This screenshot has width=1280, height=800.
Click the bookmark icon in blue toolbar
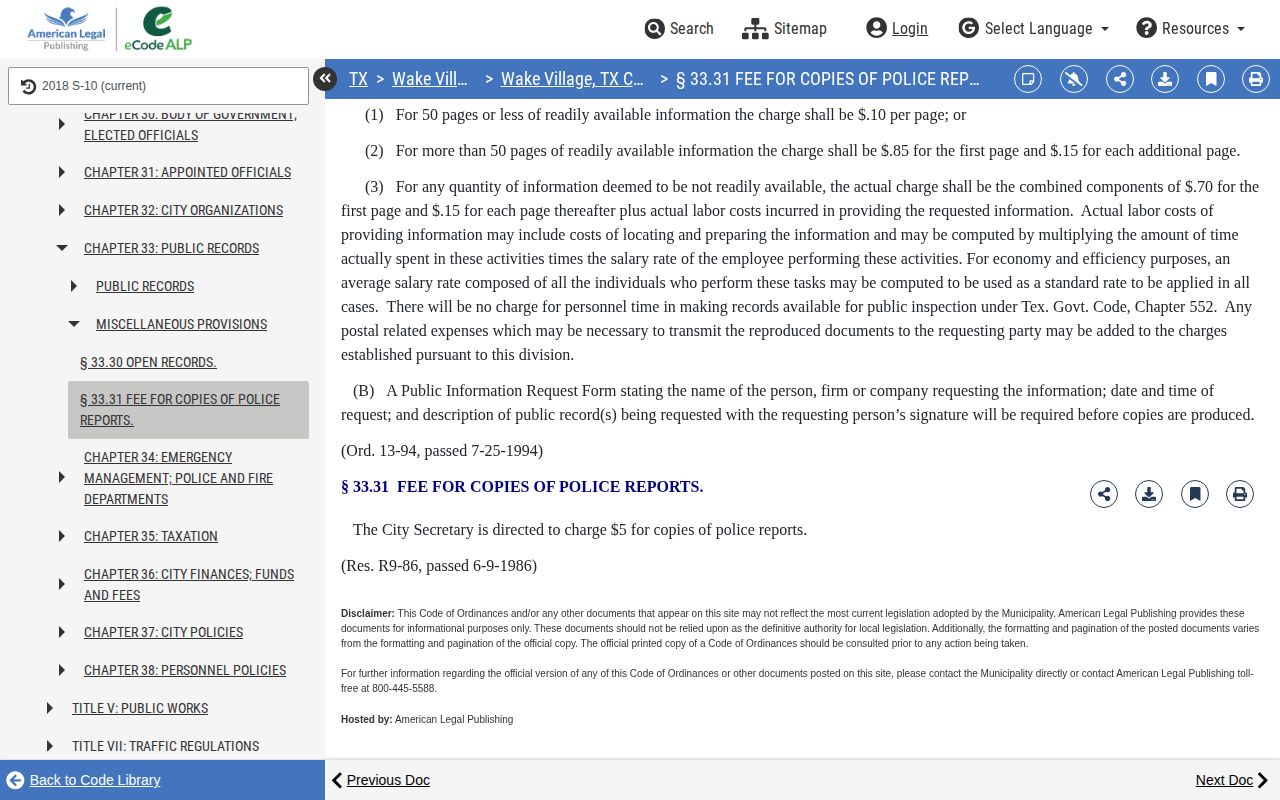click(x=1211, y=79)
